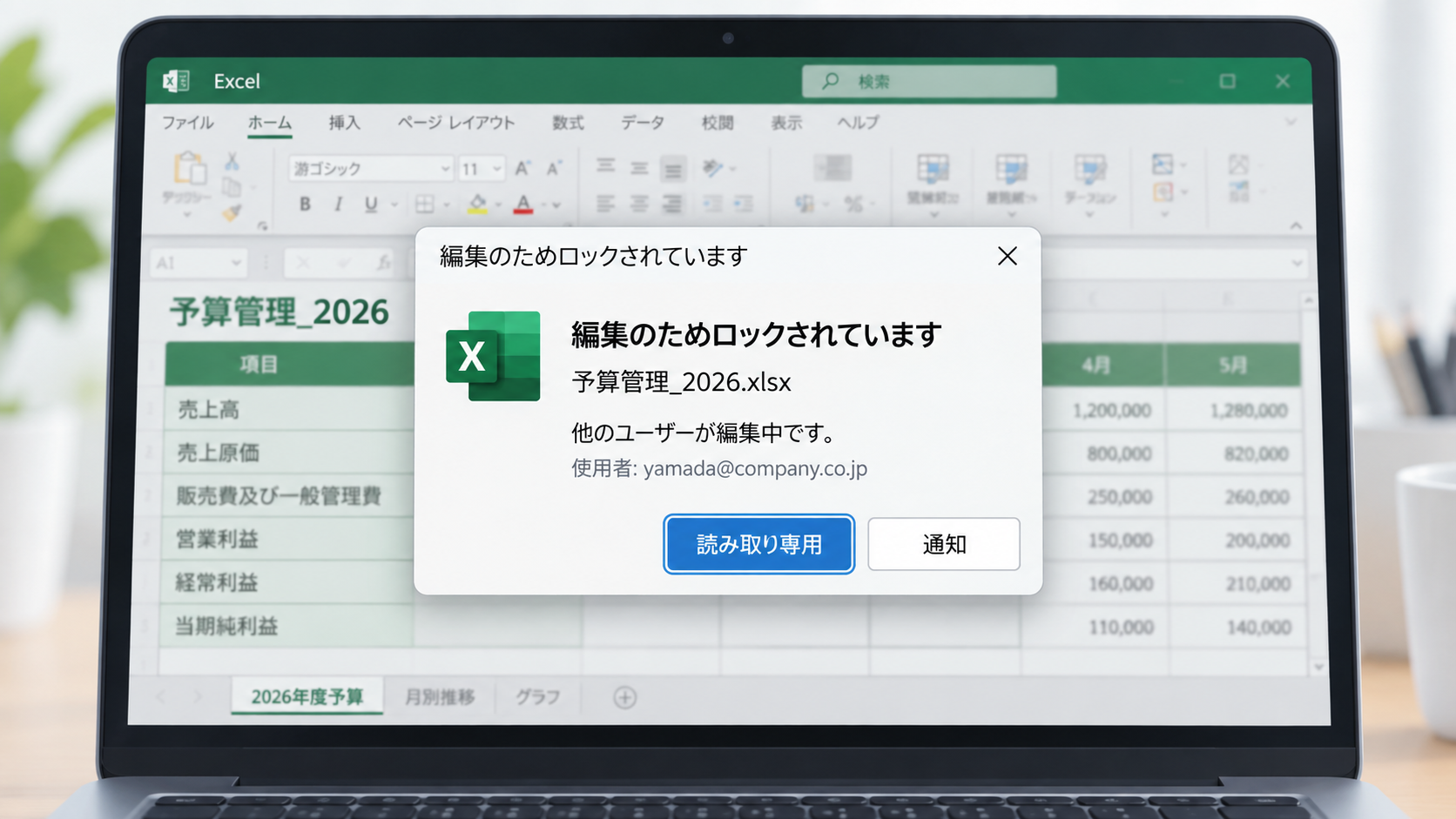Screen dimensions: 1456x819
Task: Click the Increase Font Size icon
Action: 522,168
